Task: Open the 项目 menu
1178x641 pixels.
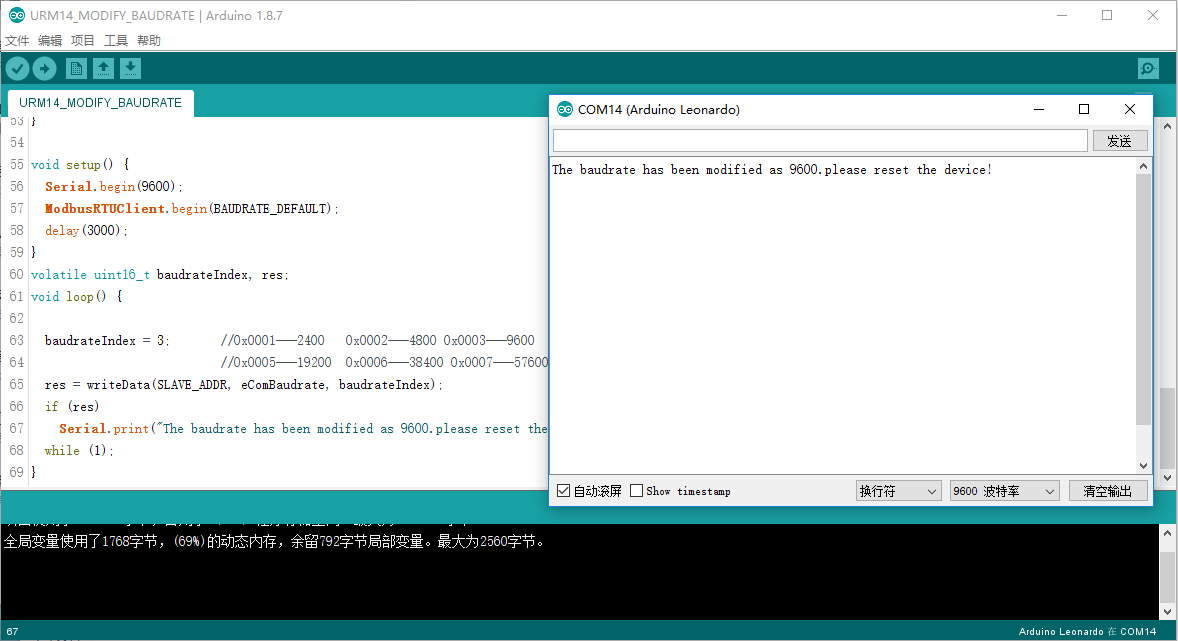Action: pos(83,41)
